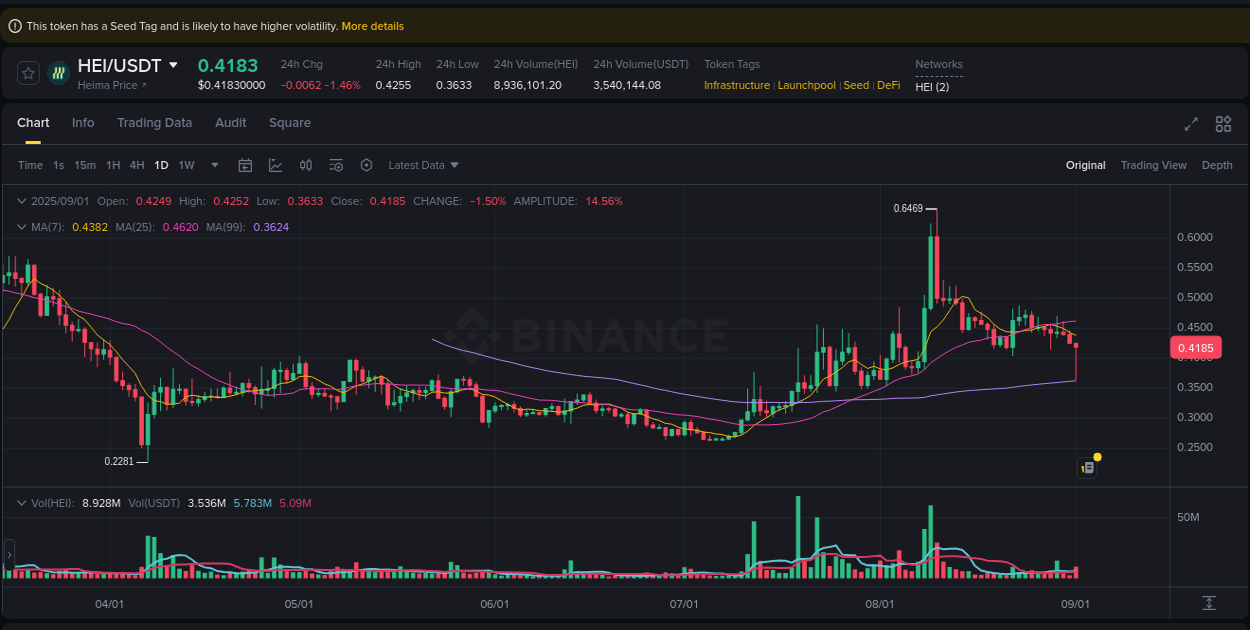Image resolution: width=1250 pixels, height=630 pixels.
Task: Open the More details link
Action: coord(372,25)
